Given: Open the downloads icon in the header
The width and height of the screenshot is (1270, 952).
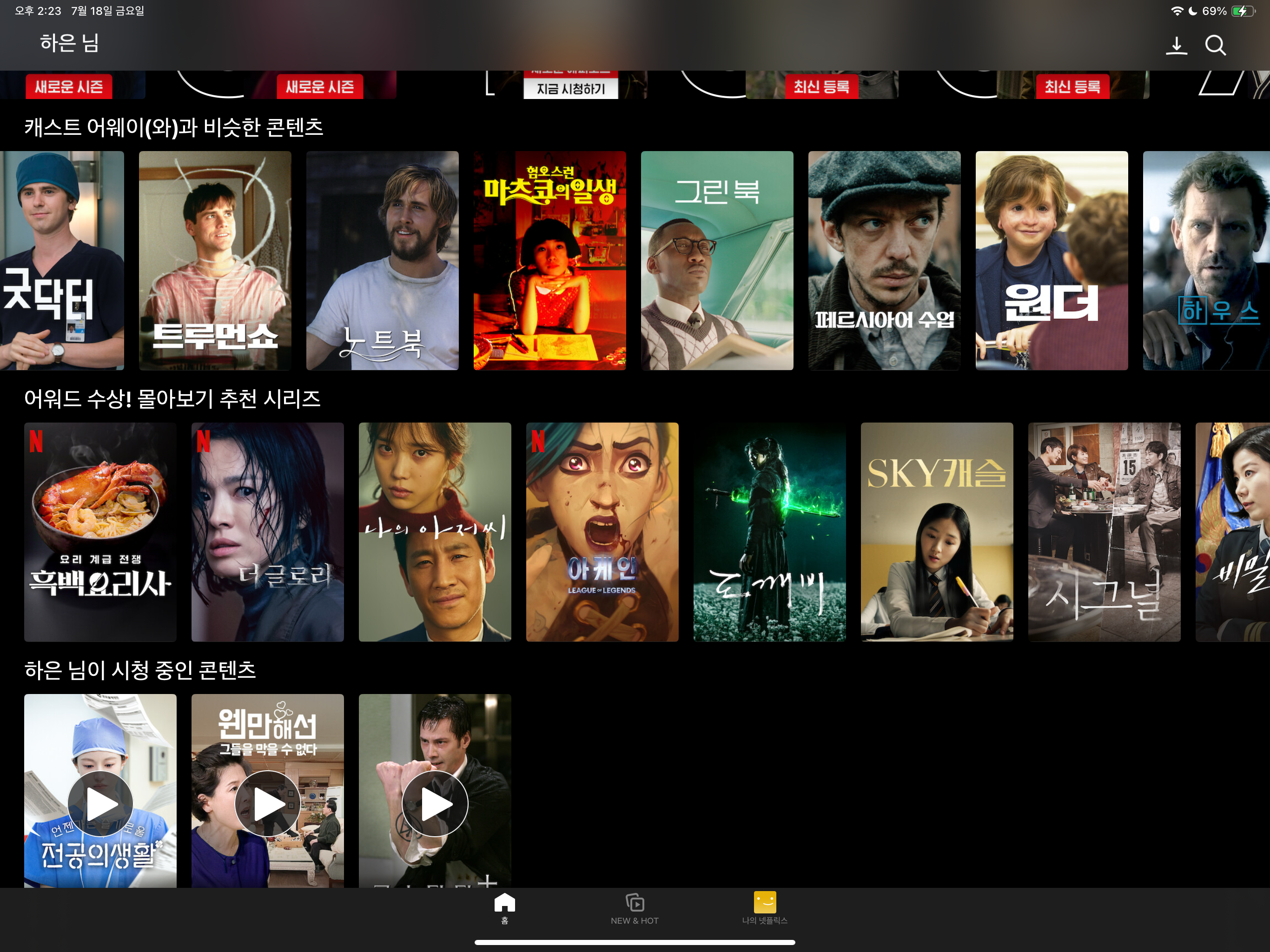Looking at the screenshot, I should 1176,46.
